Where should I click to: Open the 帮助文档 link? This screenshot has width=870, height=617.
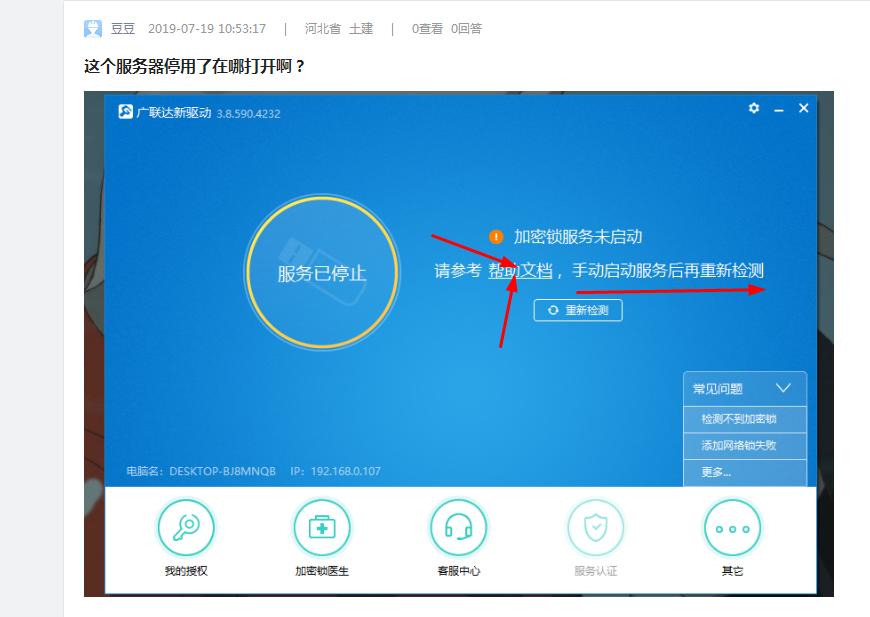tap(520, 271)
